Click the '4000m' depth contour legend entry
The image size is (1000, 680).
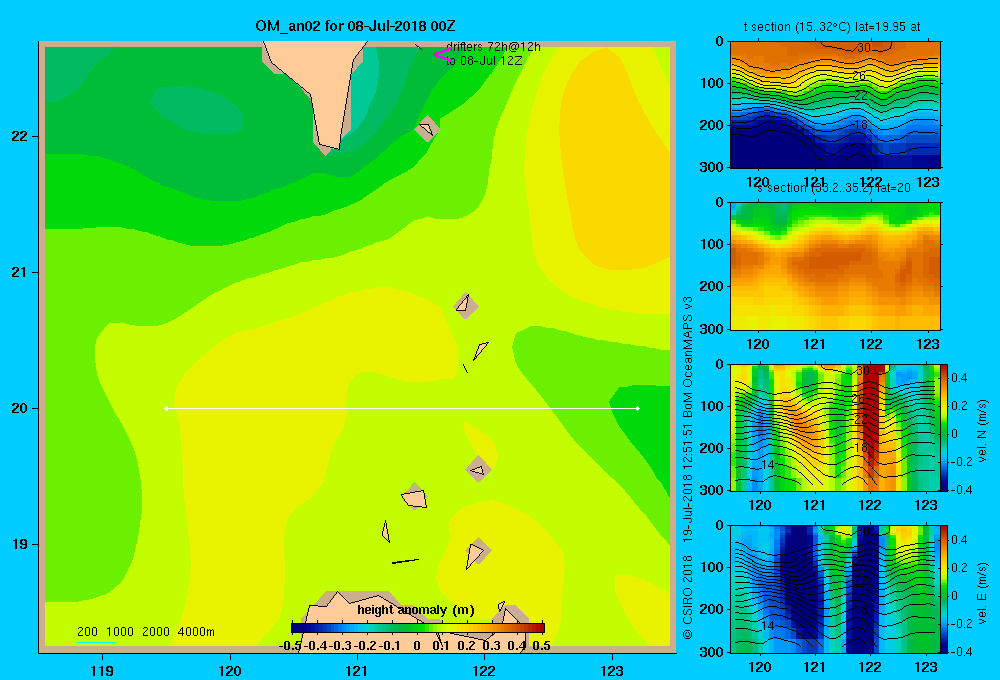coord(196,632)
